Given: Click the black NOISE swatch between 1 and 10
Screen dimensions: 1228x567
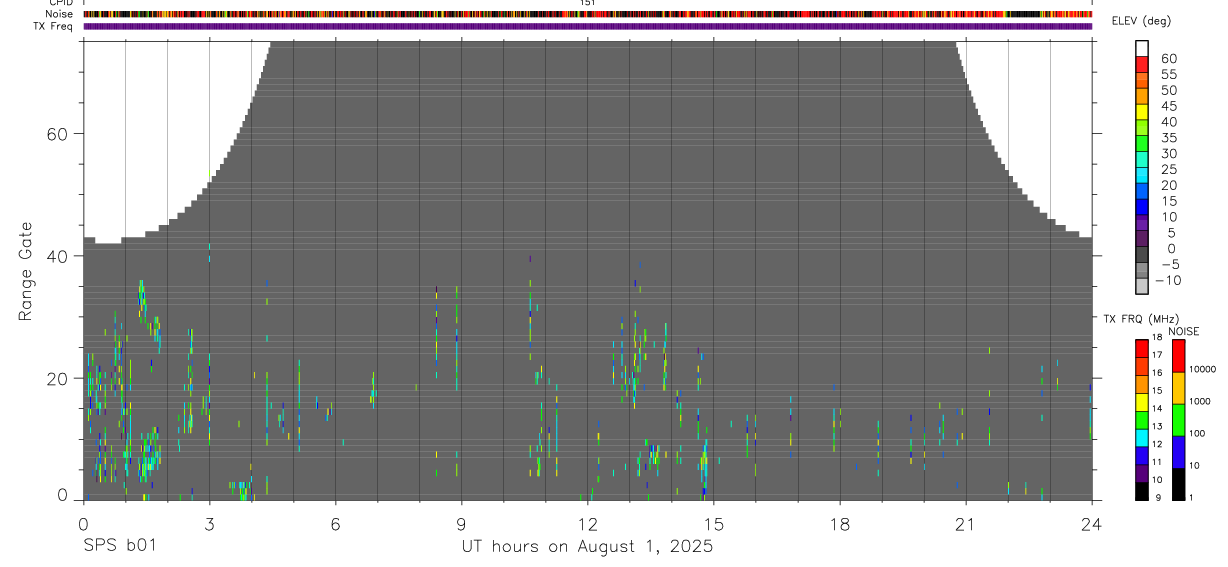Looking at the screenshot, I should coord(1178,484).
